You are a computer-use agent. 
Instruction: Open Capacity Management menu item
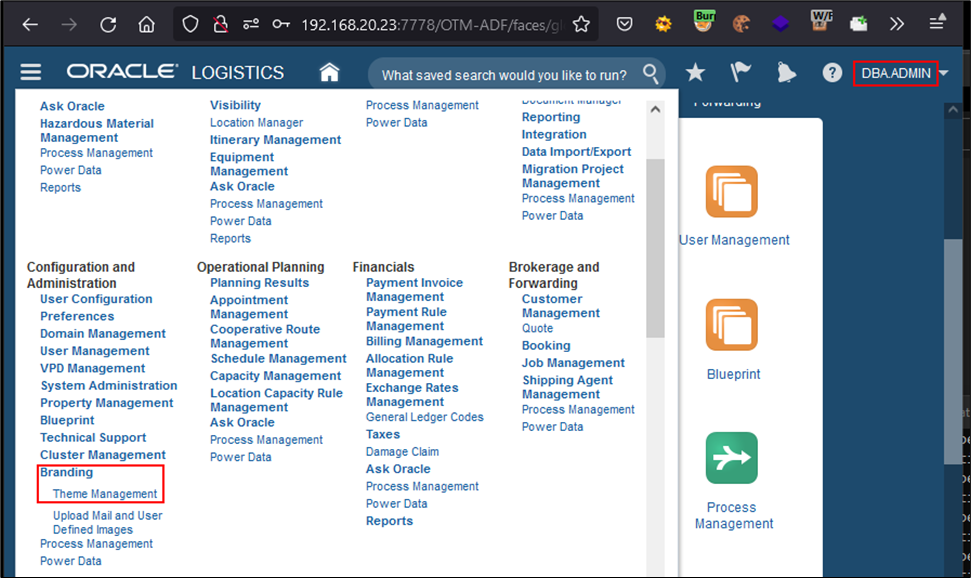pos(275,375)
